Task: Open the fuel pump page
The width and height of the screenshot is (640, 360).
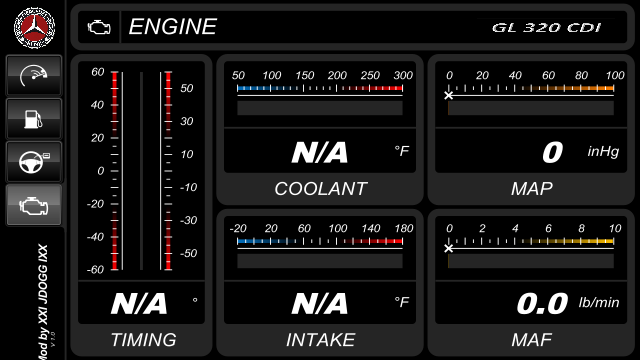Action: 34,119
